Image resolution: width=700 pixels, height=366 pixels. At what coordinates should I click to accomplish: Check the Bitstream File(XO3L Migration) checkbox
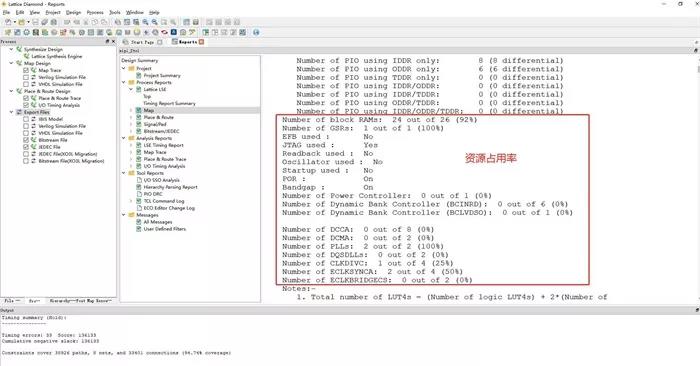[x=26, y=161]
